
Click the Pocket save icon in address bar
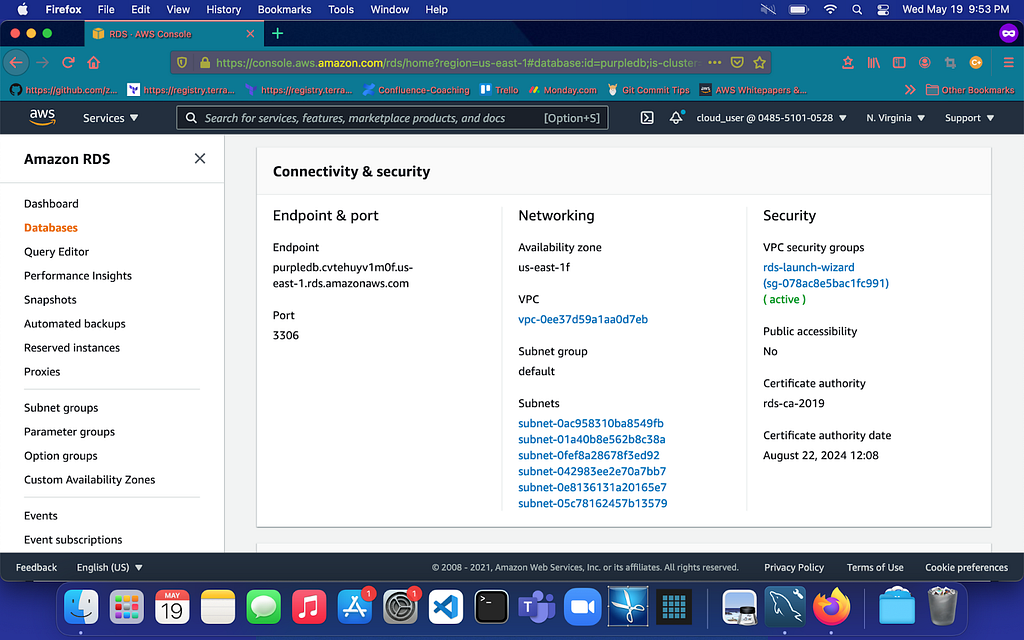point(737,63)
